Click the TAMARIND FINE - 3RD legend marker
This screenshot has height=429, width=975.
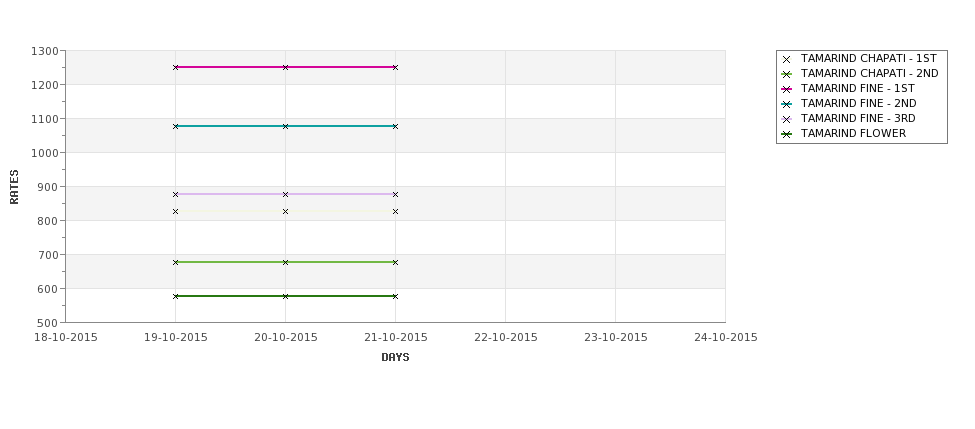786,119
